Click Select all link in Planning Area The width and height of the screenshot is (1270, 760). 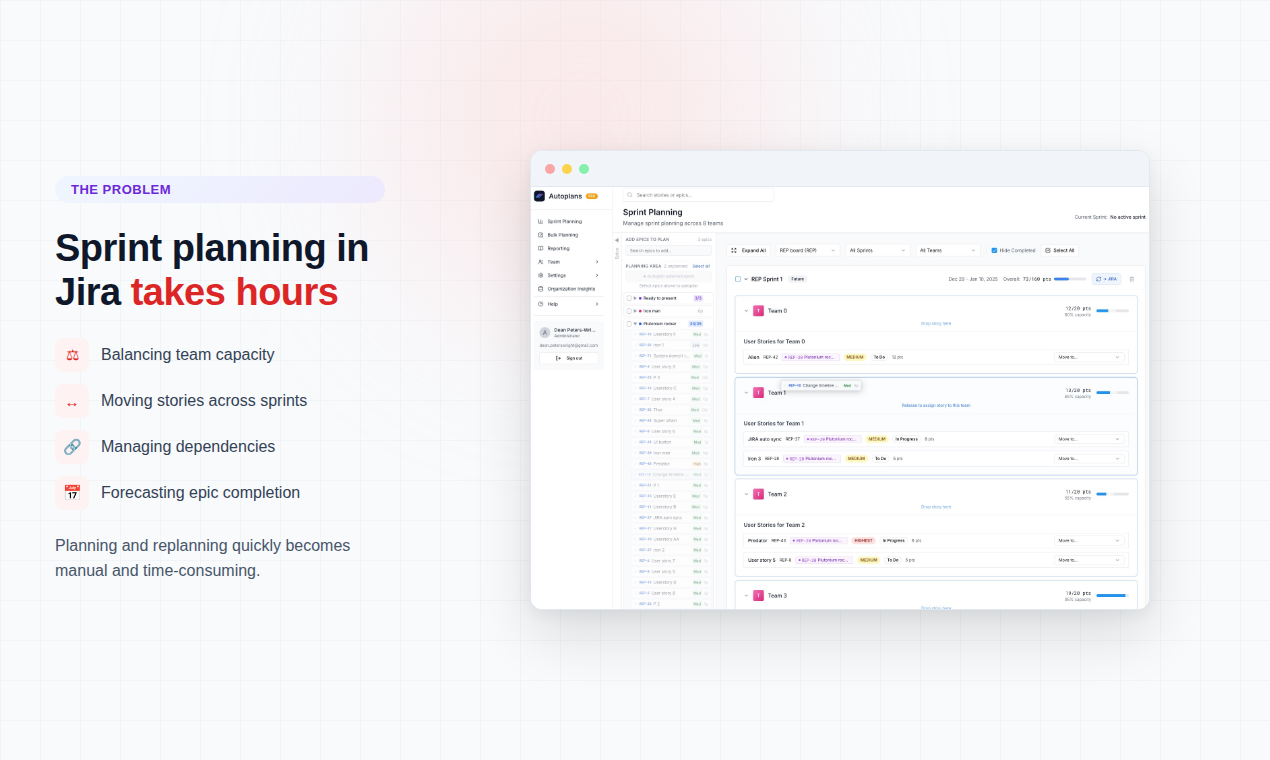click(x=701, y=266)
